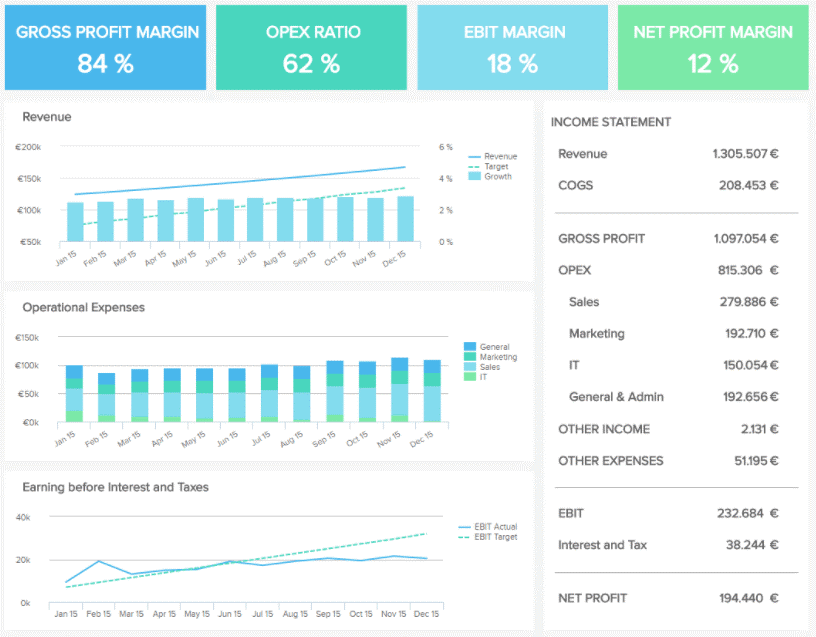Select the NET PROFIT row in Income Statement

pos(668,598)
